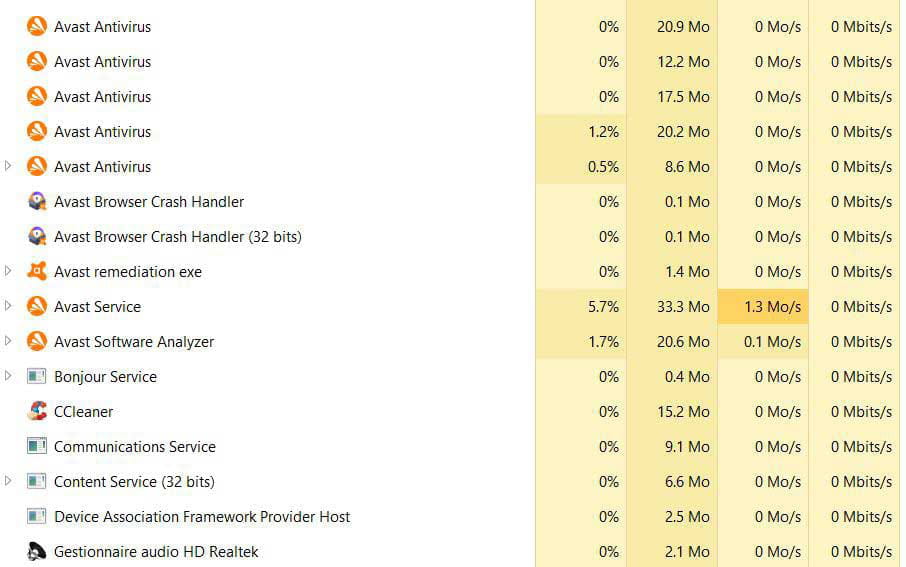Click the 33.3 Mo memory cell of Avast Service

(x=672, y=306)
